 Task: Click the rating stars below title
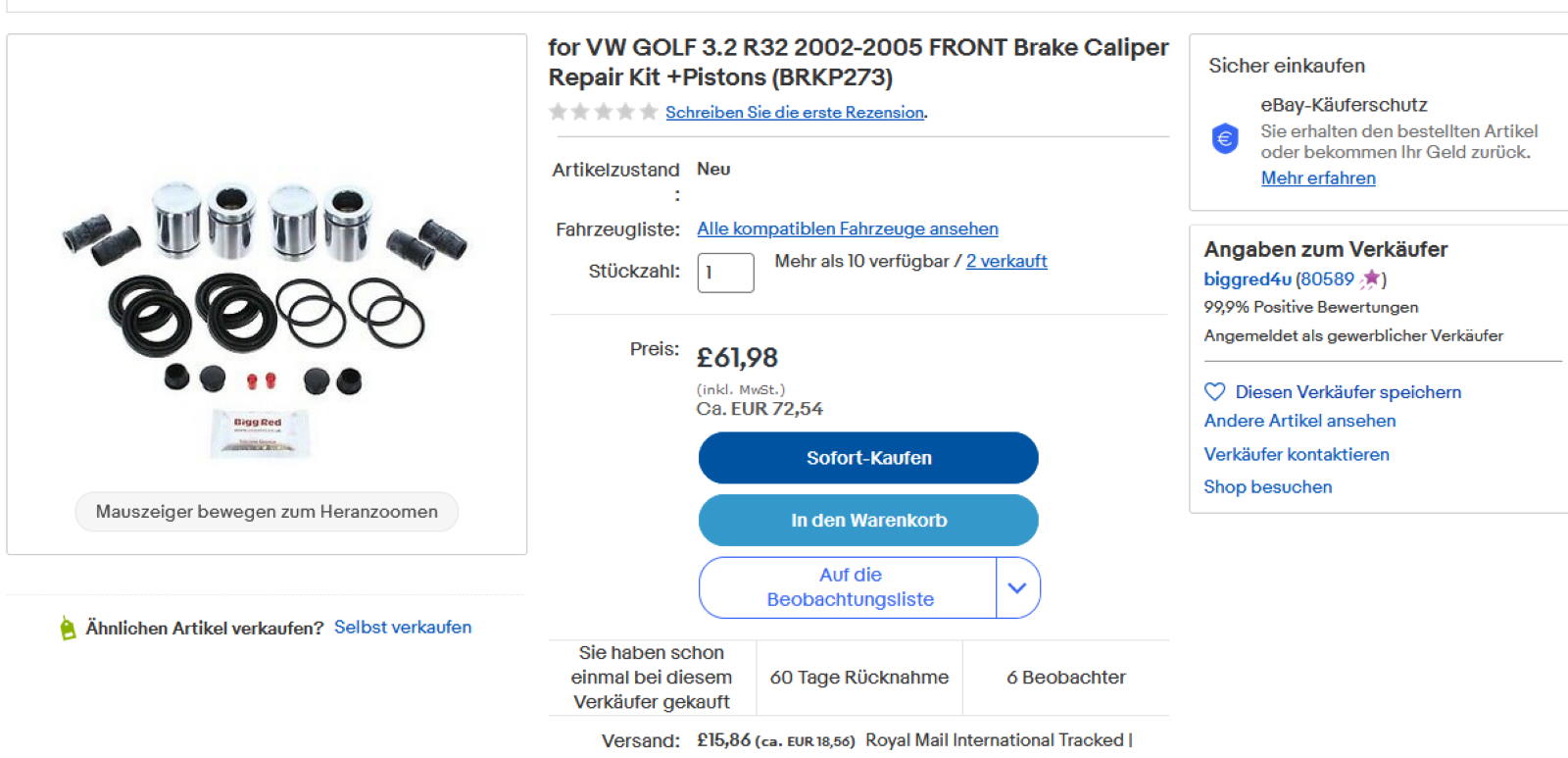[x=603, y=112]
